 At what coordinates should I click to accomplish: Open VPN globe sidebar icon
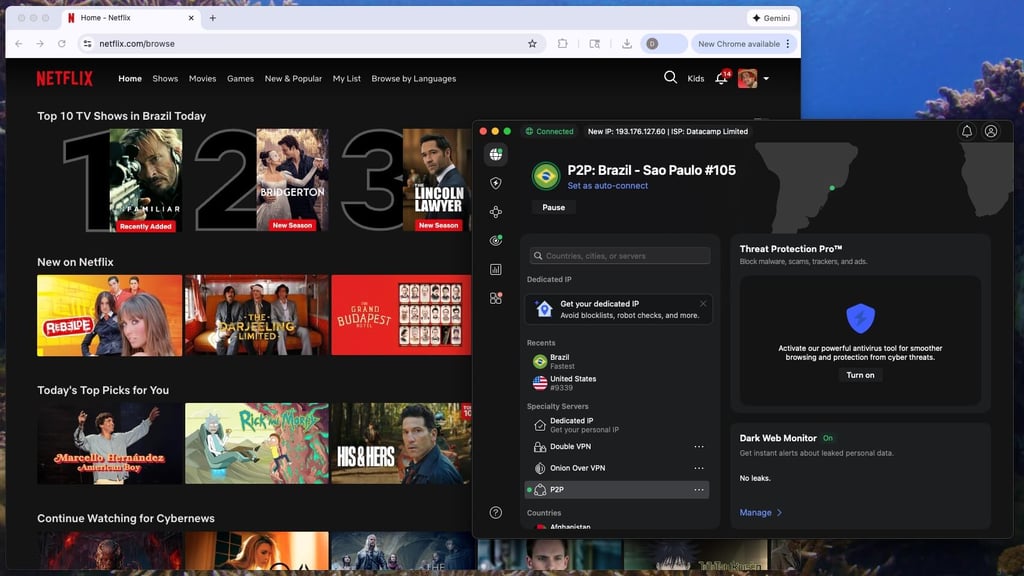[496, 155]
